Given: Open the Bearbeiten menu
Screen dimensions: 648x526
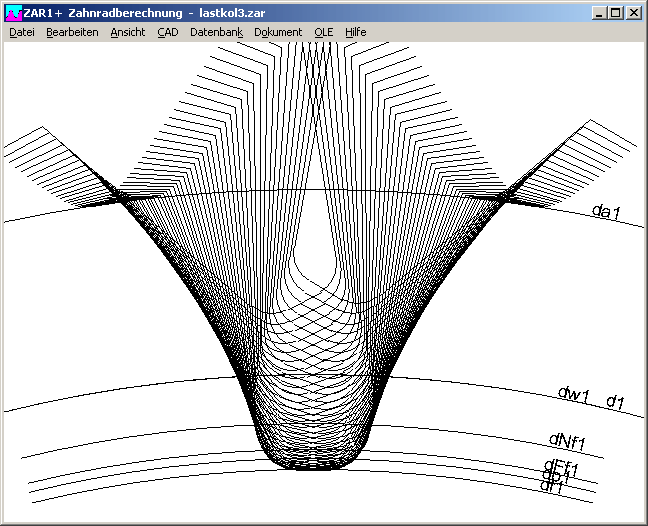Looking at the screenshot, I should [x=72, y=32].
